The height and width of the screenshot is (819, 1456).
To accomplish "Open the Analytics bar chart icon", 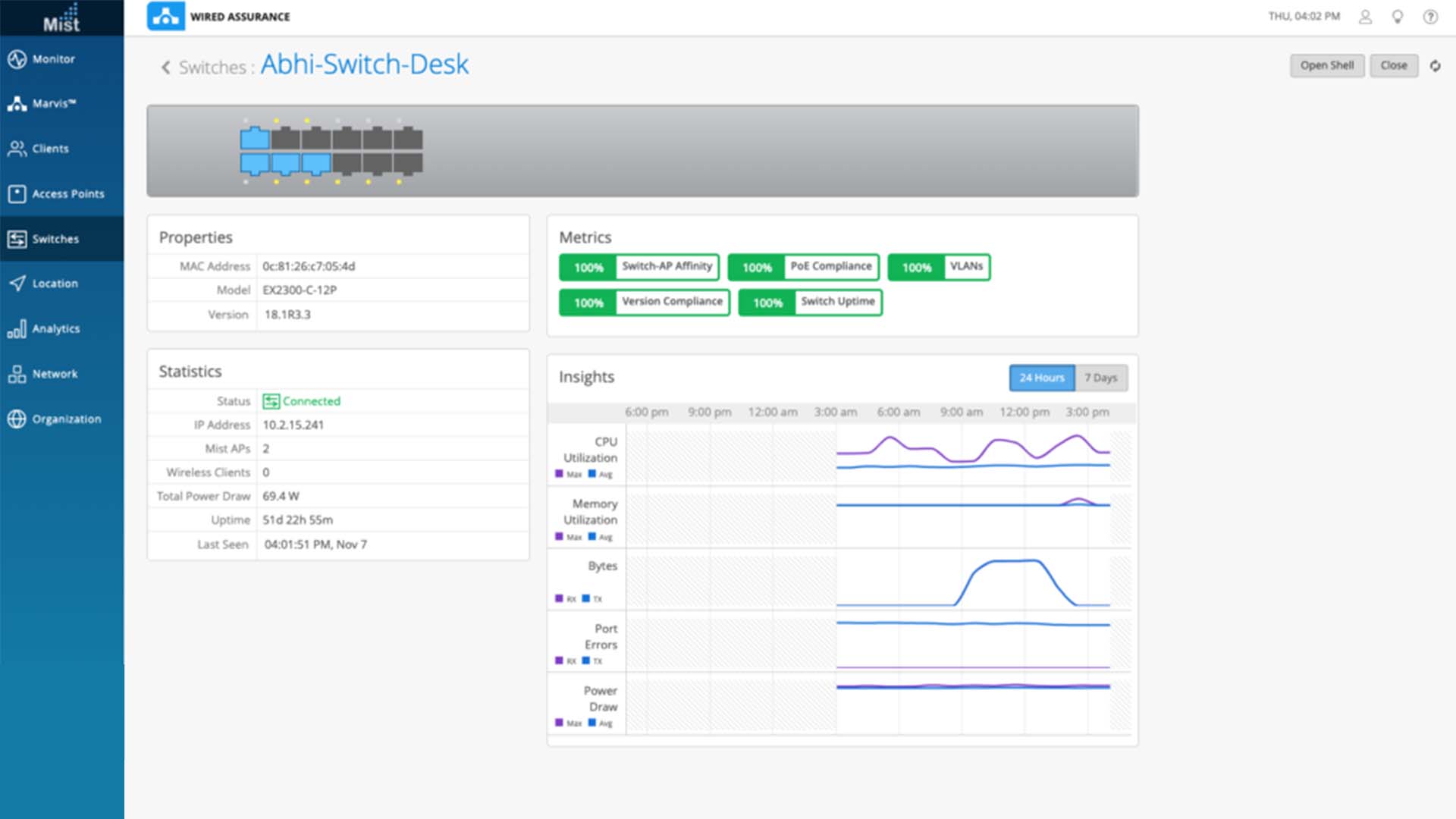I will [x=17, y=329].
